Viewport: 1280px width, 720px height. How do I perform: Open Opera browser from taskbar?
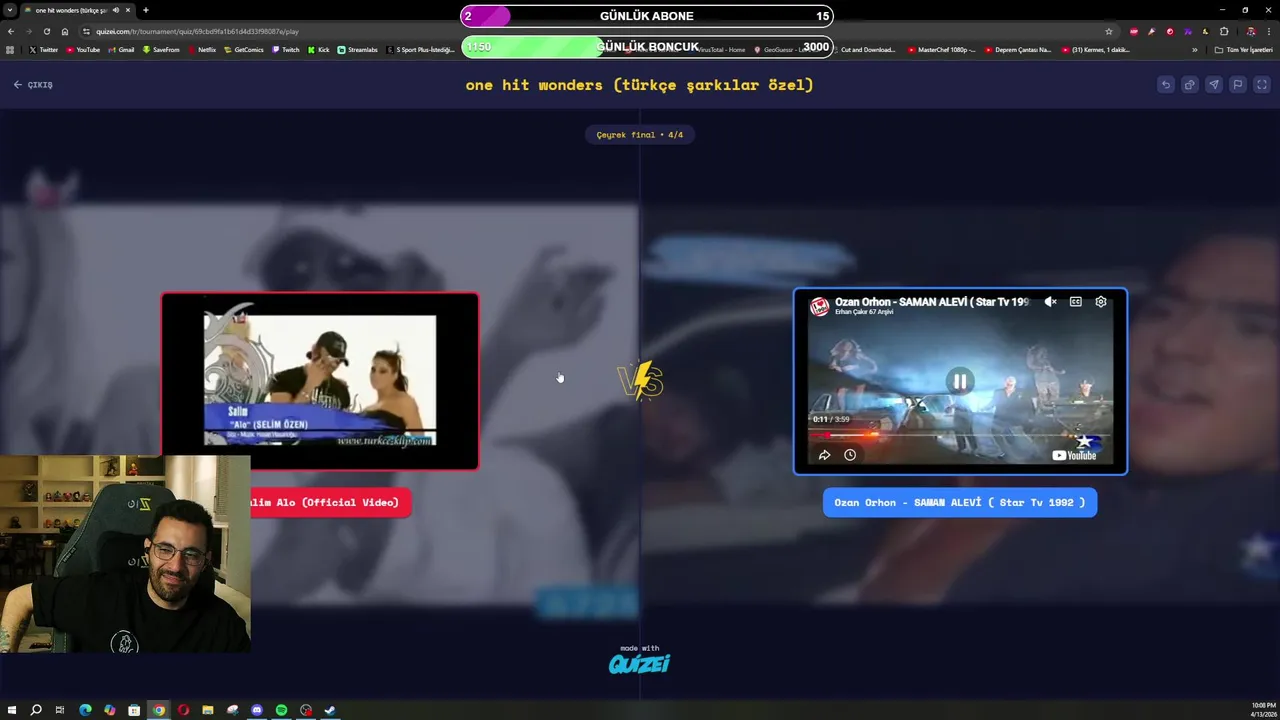[183, 710]
